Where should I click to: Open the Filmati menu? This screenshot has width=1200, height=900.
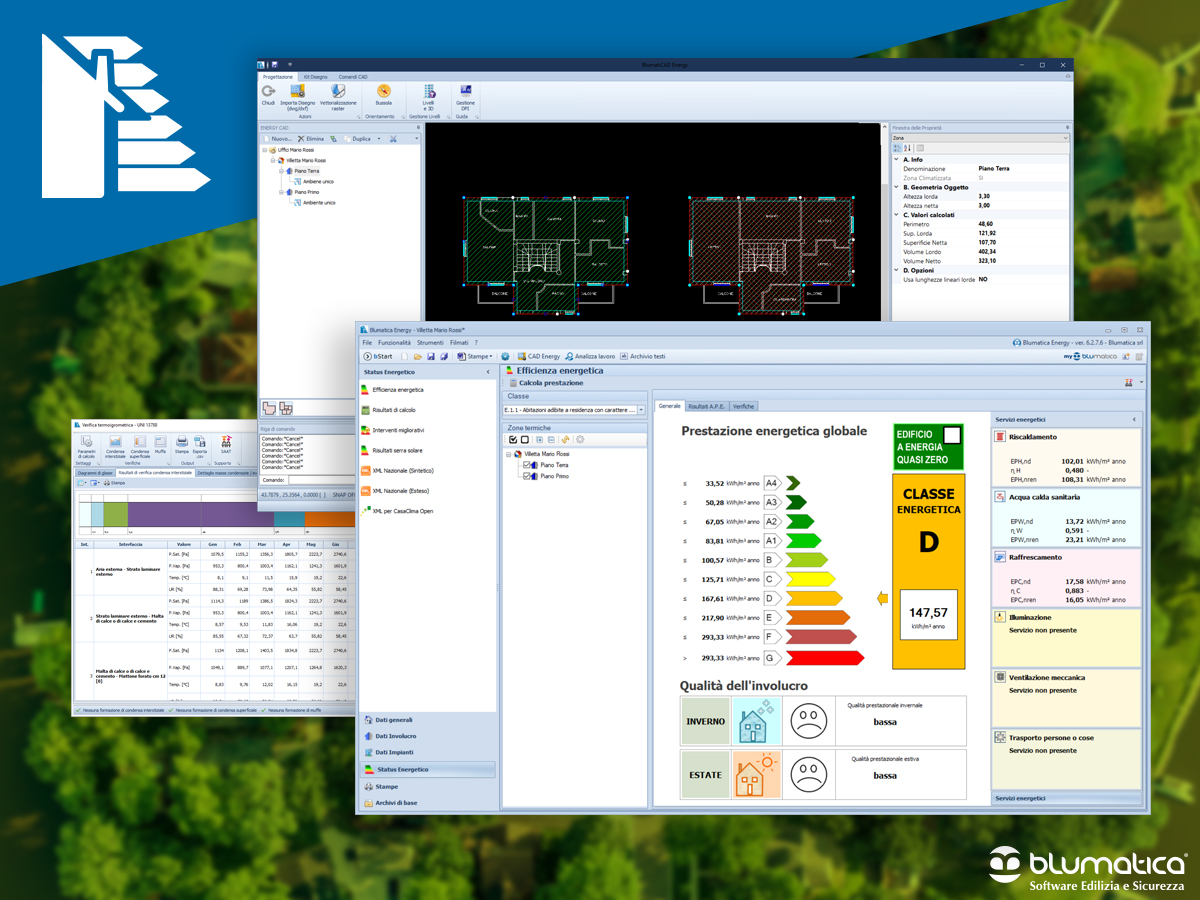[459, 343]
